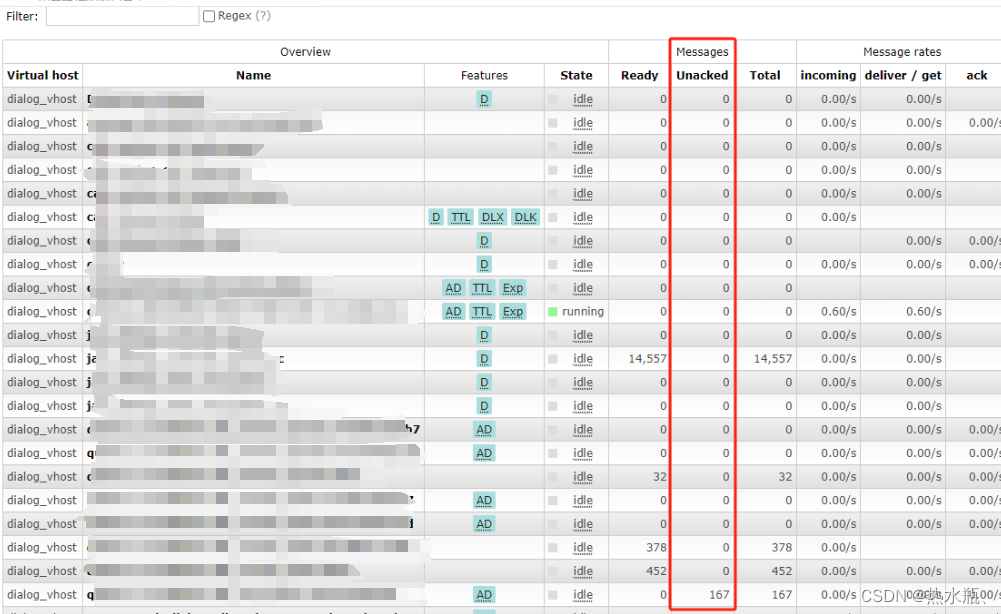Viewport: 1001px width, 614px height.
Task: Click the DLX dead-letter exchange badge
Action: point(492,217)
